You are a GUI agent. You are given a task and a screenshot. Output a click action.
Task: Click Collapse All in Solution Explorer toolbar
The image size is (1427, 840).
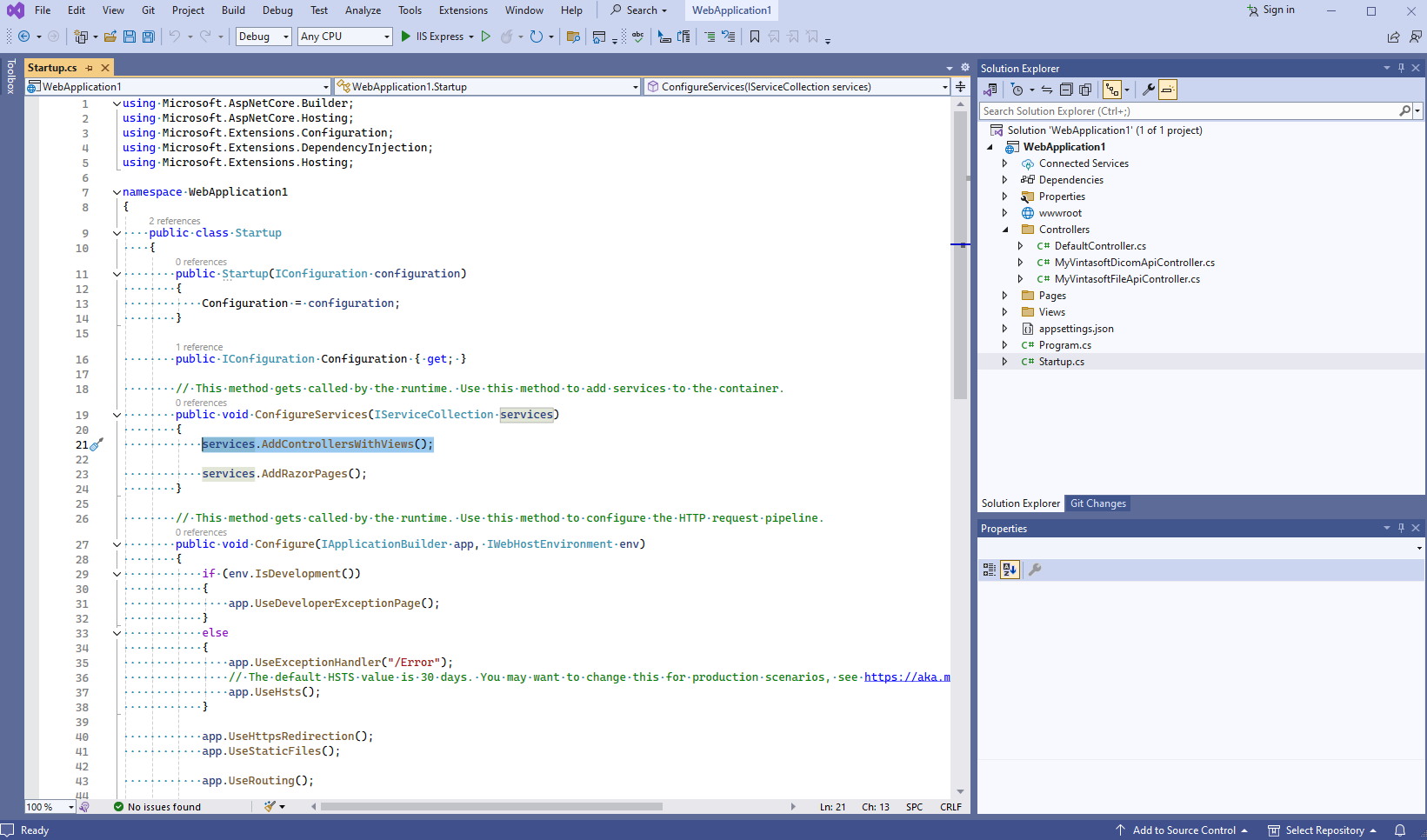coord(1066,90)
